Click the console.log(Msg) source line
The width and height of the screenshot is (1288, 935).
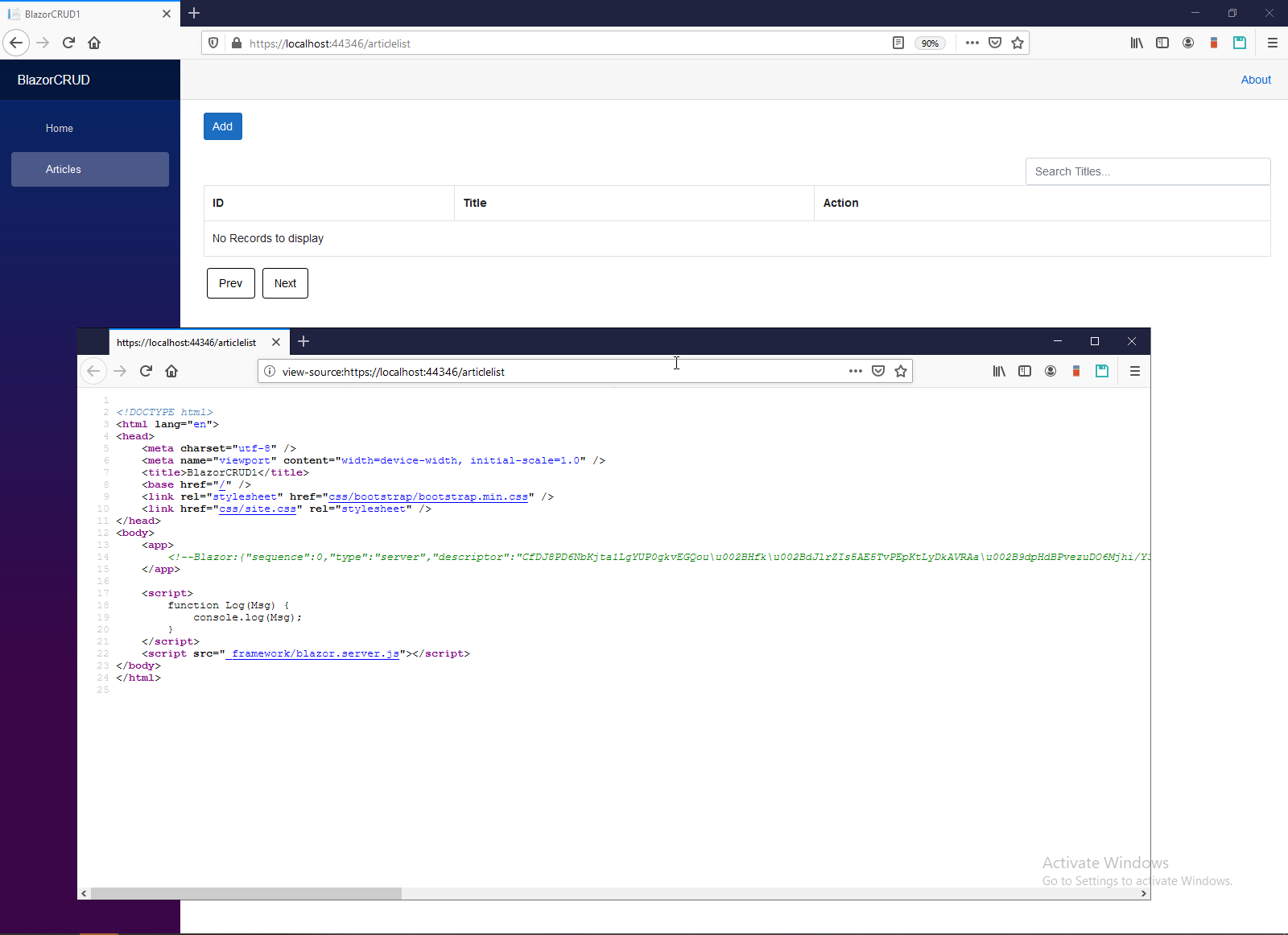(x=248, y=617)
